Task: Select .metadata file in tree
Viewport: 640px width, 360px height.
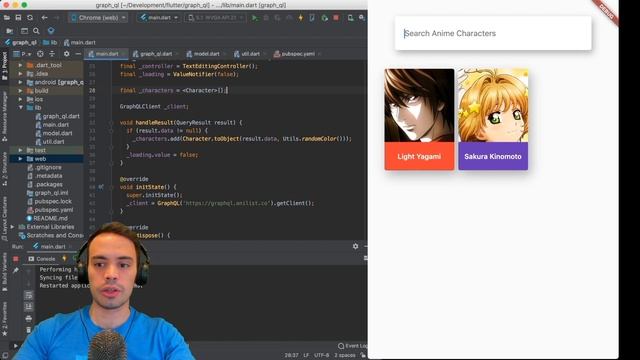Action: [x=44, y=176]
